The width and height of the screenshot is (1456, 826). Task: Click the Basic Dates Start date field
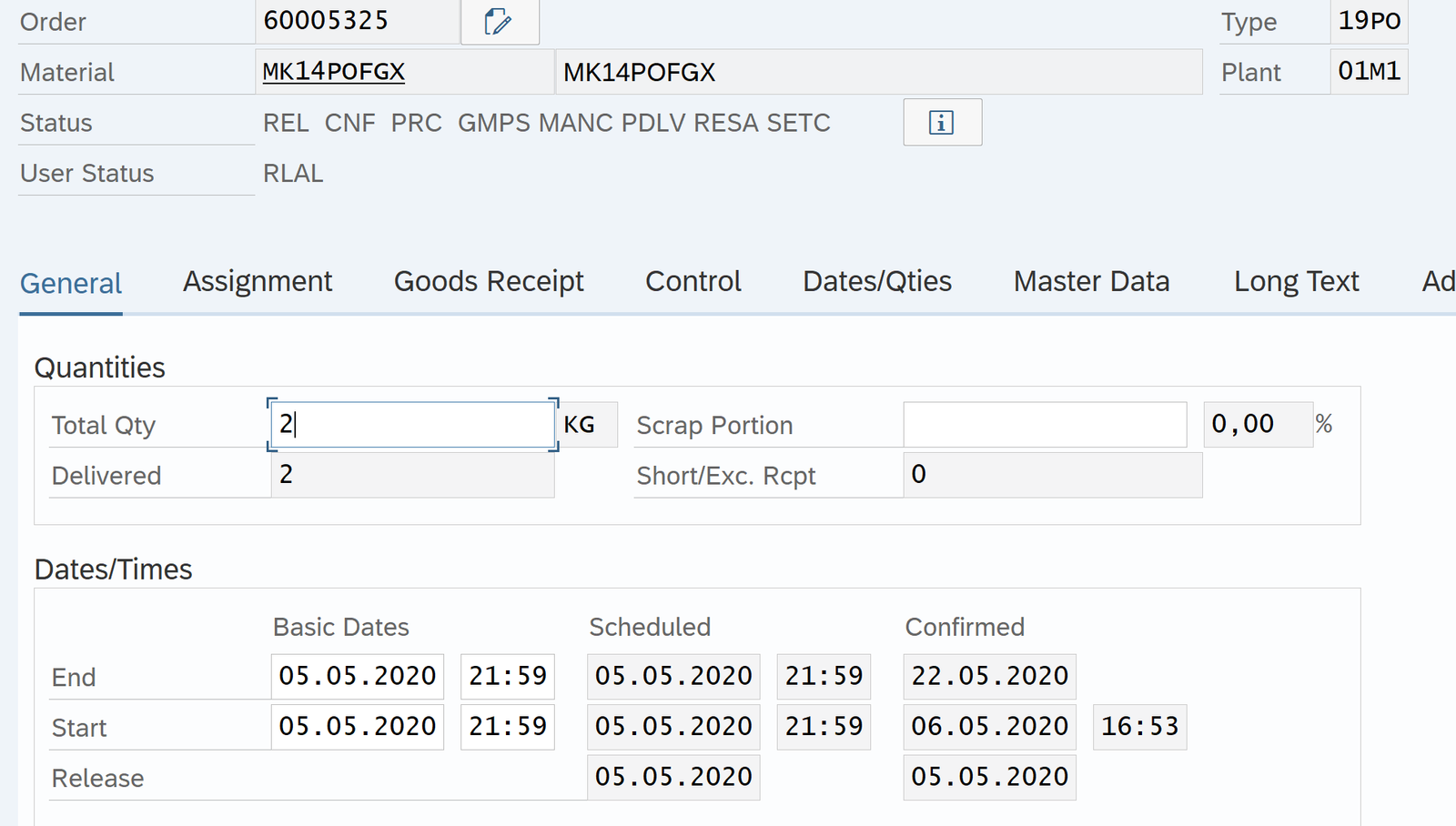[357, 727]
